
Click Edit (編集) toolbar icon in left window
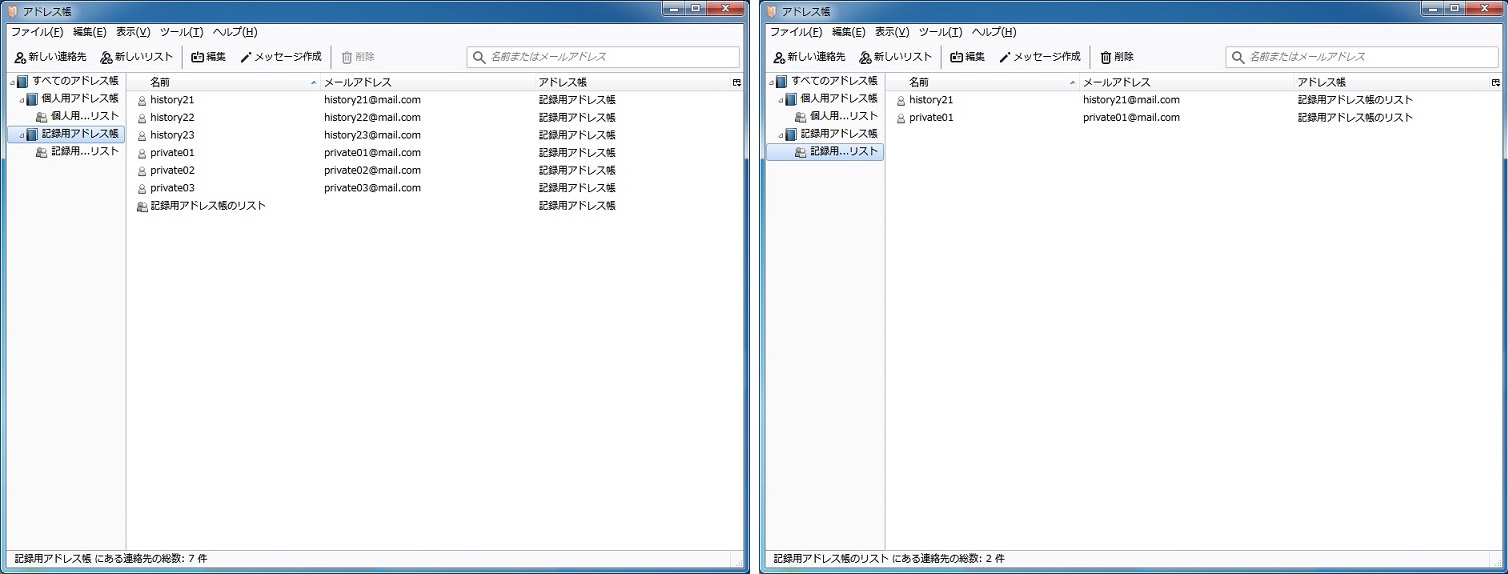pos(198,58)
